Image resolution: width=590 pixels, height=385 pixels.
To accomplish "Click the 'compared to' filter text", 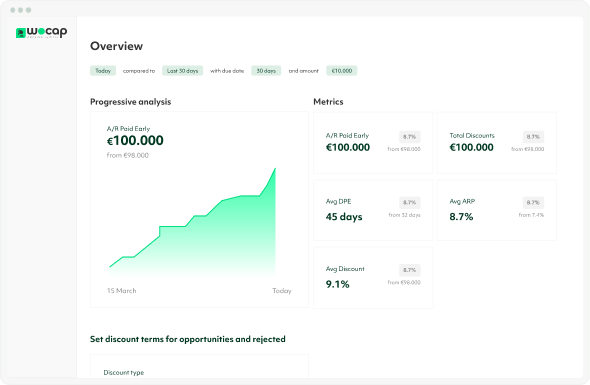I will [x=139, y=71].
